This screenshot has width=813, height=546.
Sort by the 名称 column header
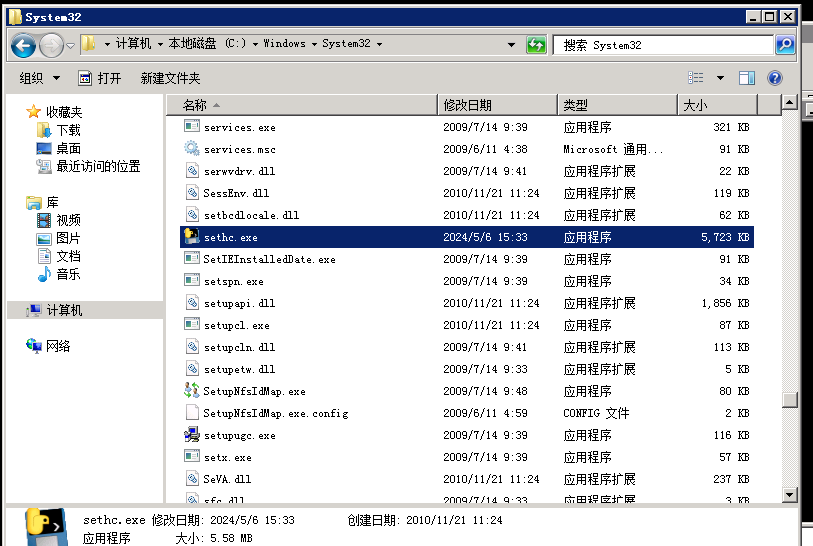[x=302, y=105]
